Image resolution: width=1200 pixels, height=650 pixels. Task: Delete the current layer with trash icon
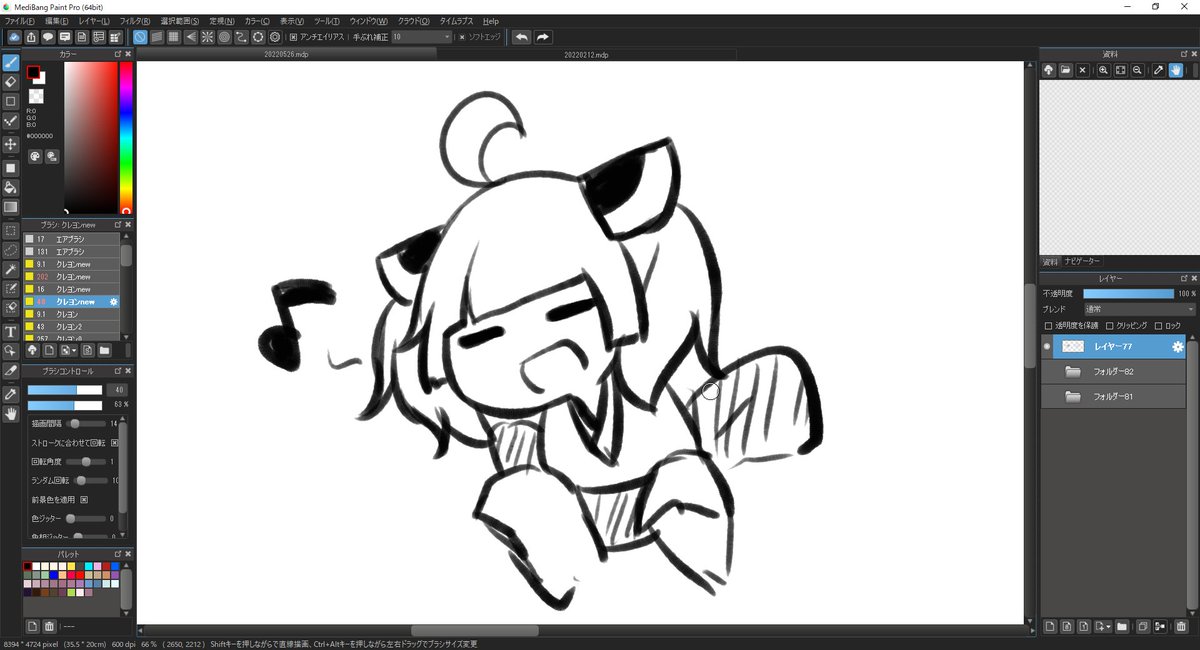pos(1182,627)
